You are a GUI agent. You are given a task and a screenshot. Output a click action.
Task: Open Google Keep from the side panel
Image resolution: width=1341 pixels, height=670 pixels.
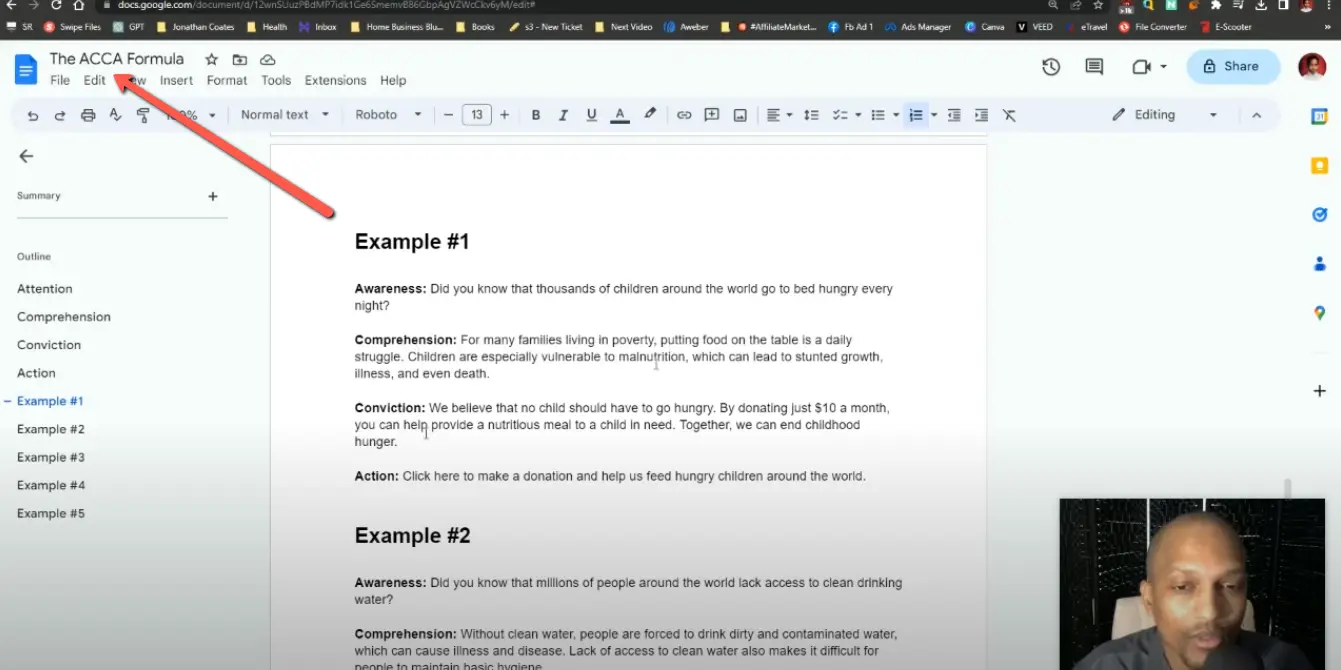point(1318,165)
